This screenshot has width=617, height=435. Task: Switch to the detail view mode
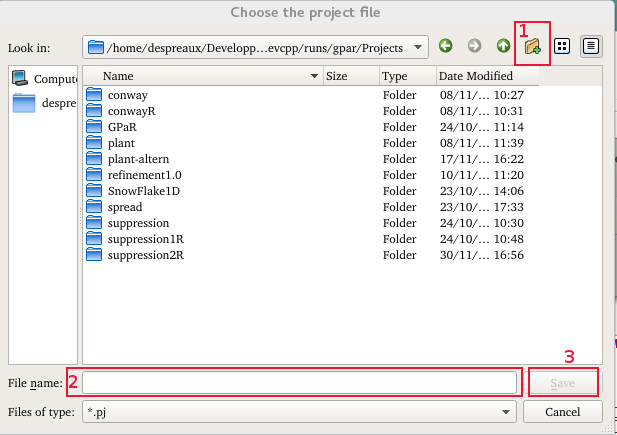[x=591, y=46]
